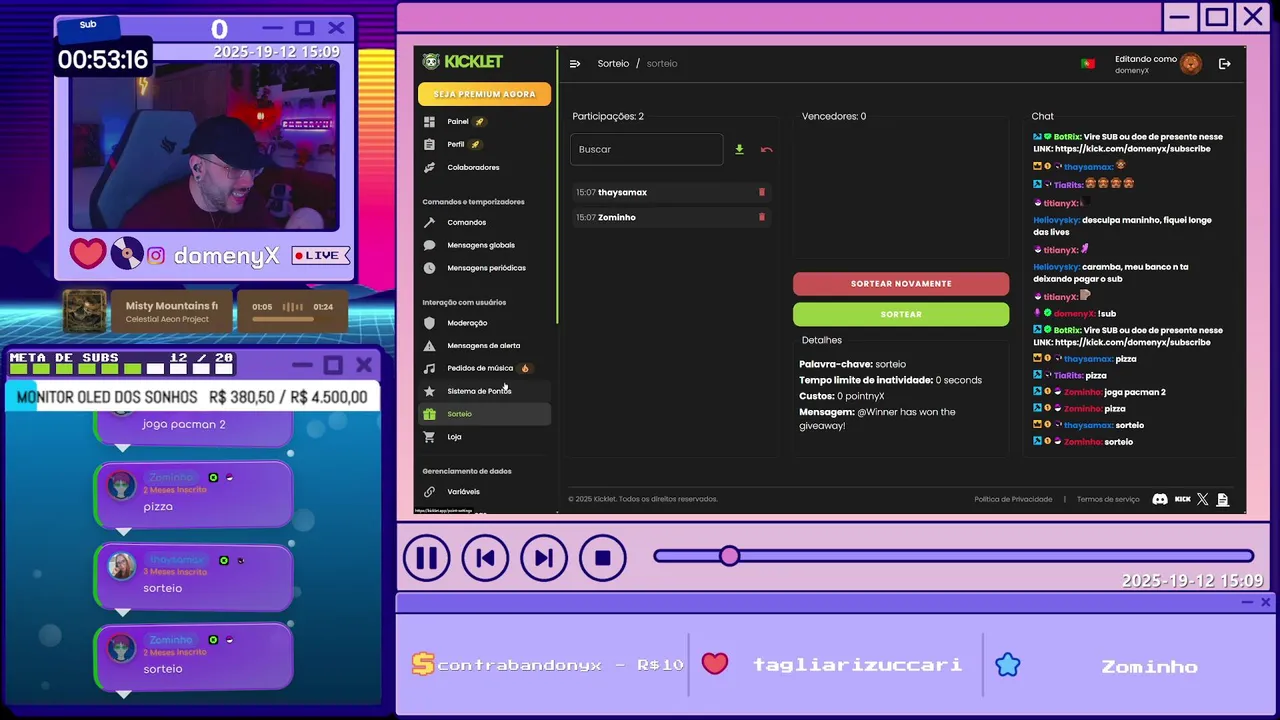The width and height of the screenshot is (1280, 720).
Task: Click the 'Participações: 2' heading
Action: (608, 117)
